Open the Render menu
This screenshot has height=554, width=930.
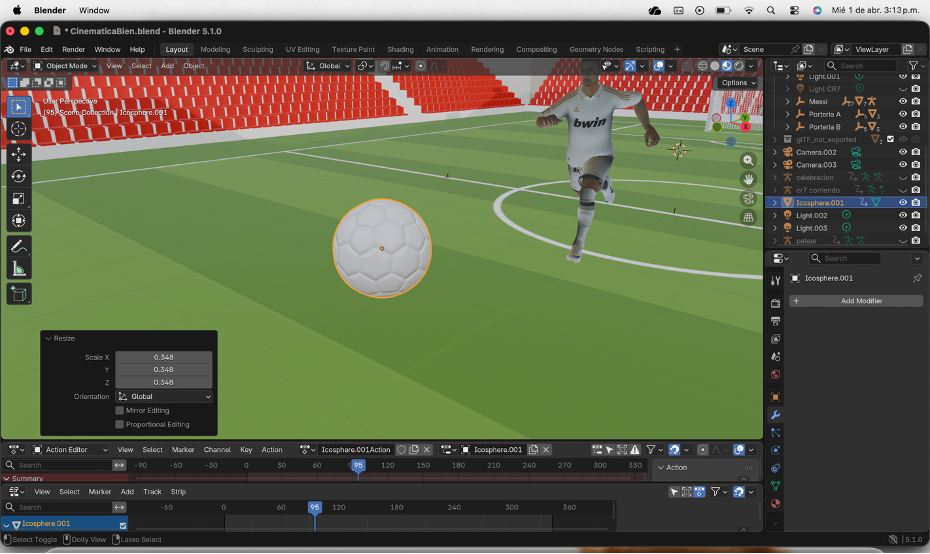74,49
